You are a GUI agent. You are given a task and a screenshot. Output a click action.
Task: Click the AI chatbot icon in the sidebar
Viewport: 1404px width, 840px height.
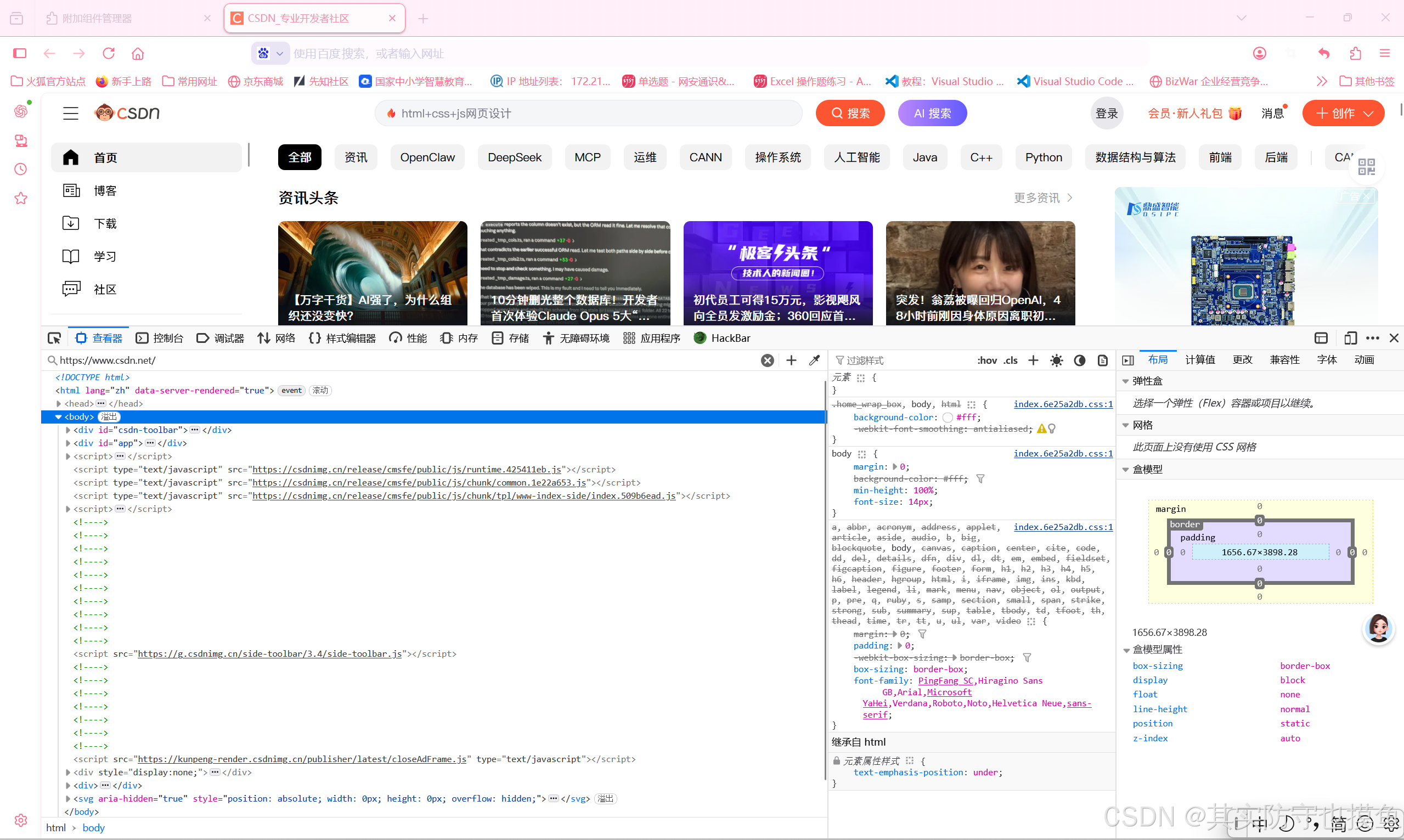pyautogui.click(x=21, y=111)
